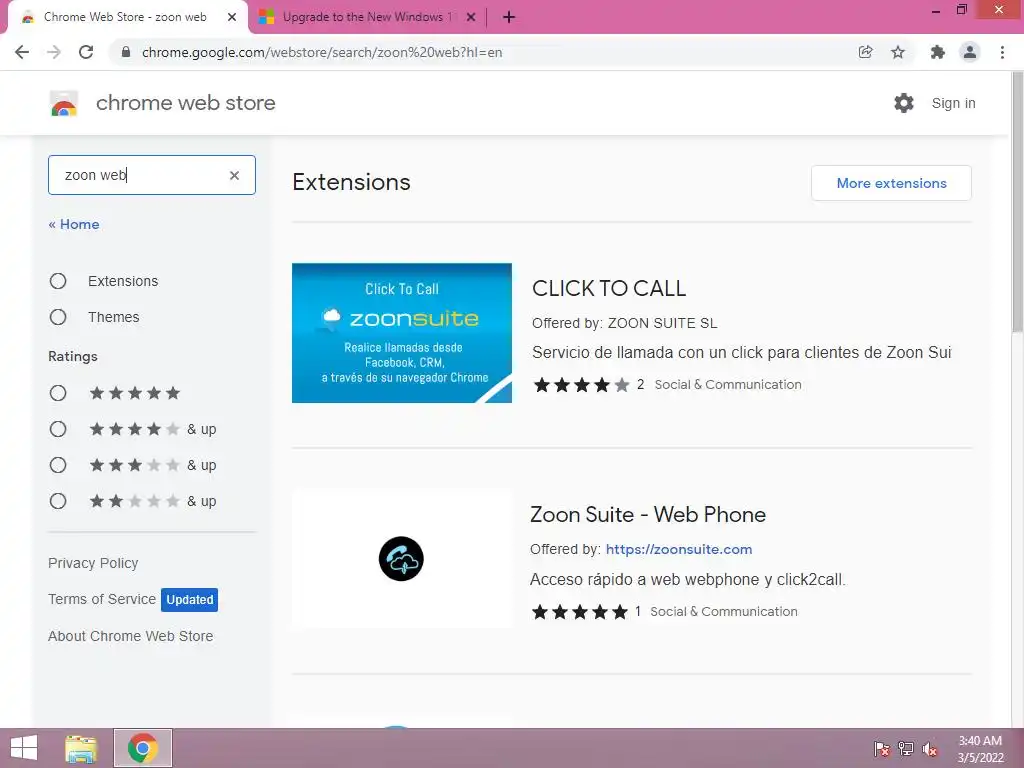Filter by three stars & up

(x=58, y=465)
